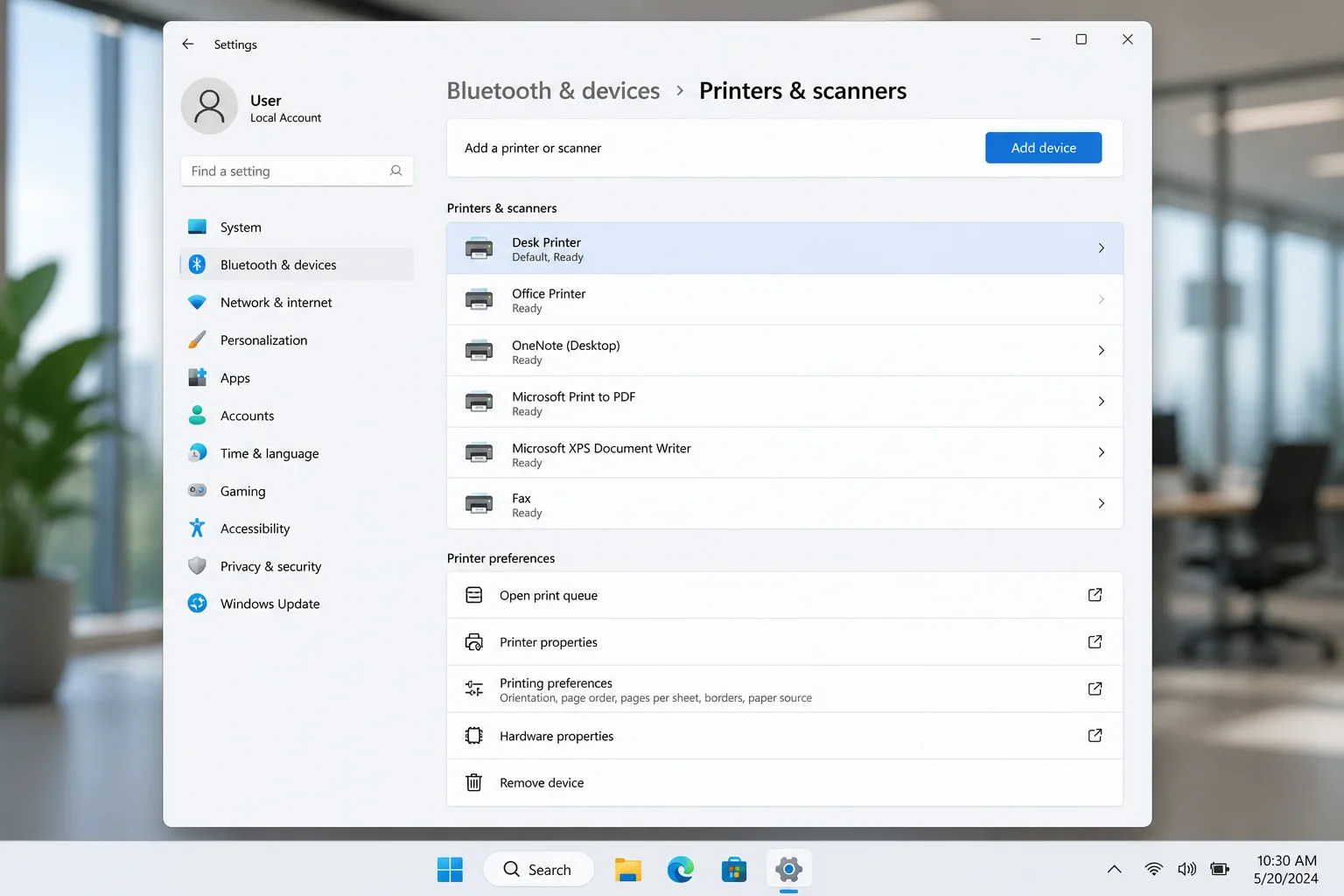Click the Fax printer icon
This screenshot has height=896, width=1344.
(x=479, y=503)
